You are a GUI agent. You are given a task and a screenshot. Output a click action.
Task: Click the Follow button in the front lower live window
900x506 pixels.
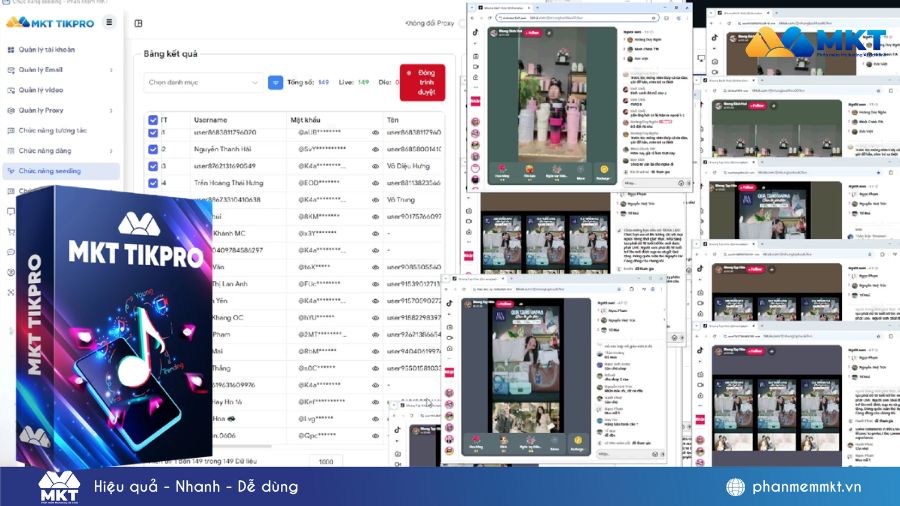coord(505,304)
